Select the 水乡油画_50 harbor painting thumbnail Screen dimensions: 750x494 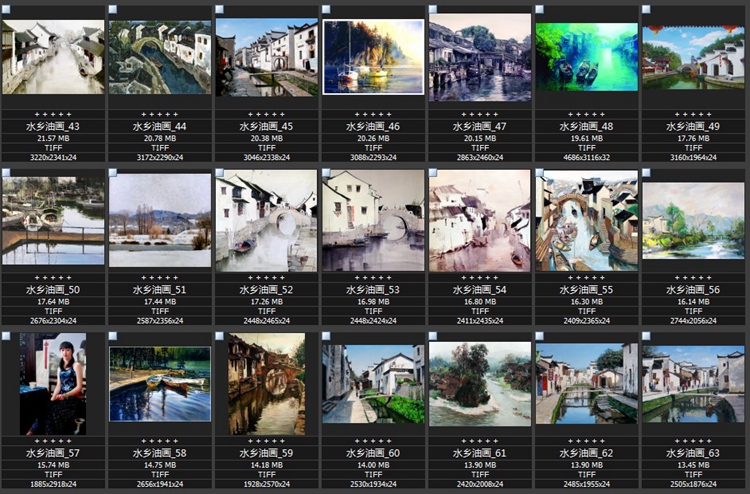tap(53, 220)
